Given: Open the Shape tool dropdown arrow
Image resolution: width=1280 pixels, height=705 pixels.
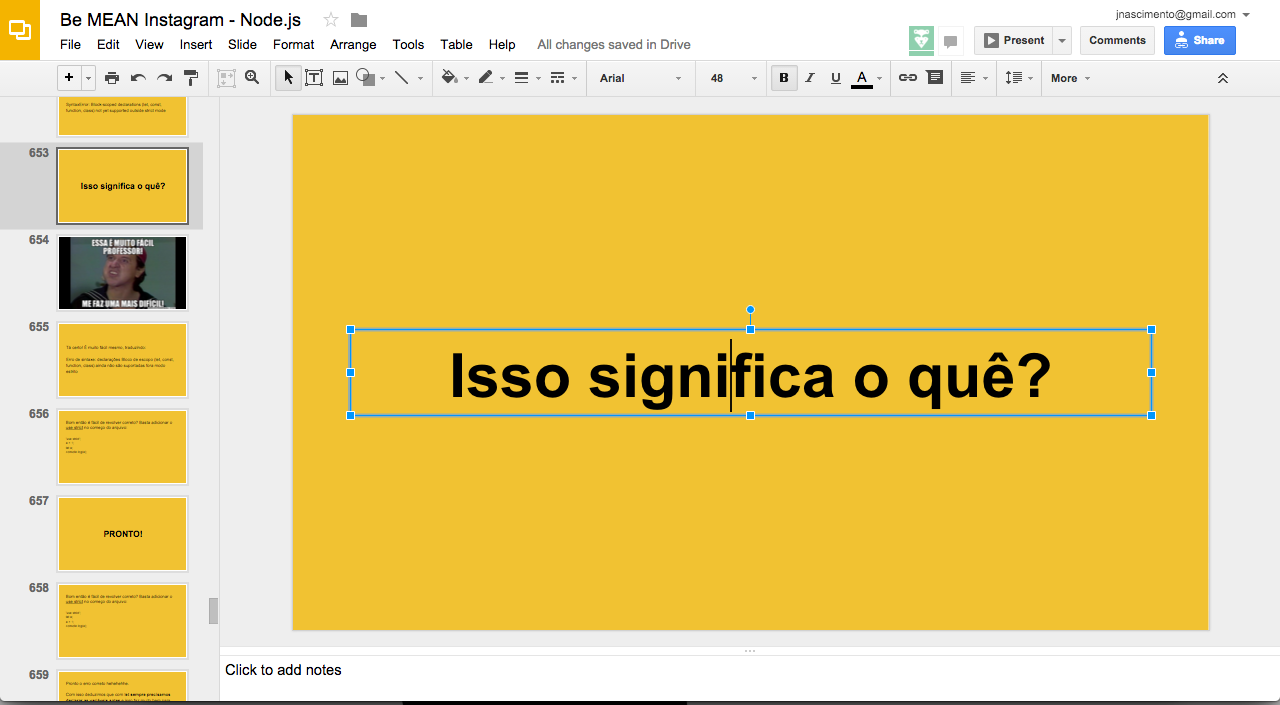Looking at the screenshot, I should click(383, 78).
